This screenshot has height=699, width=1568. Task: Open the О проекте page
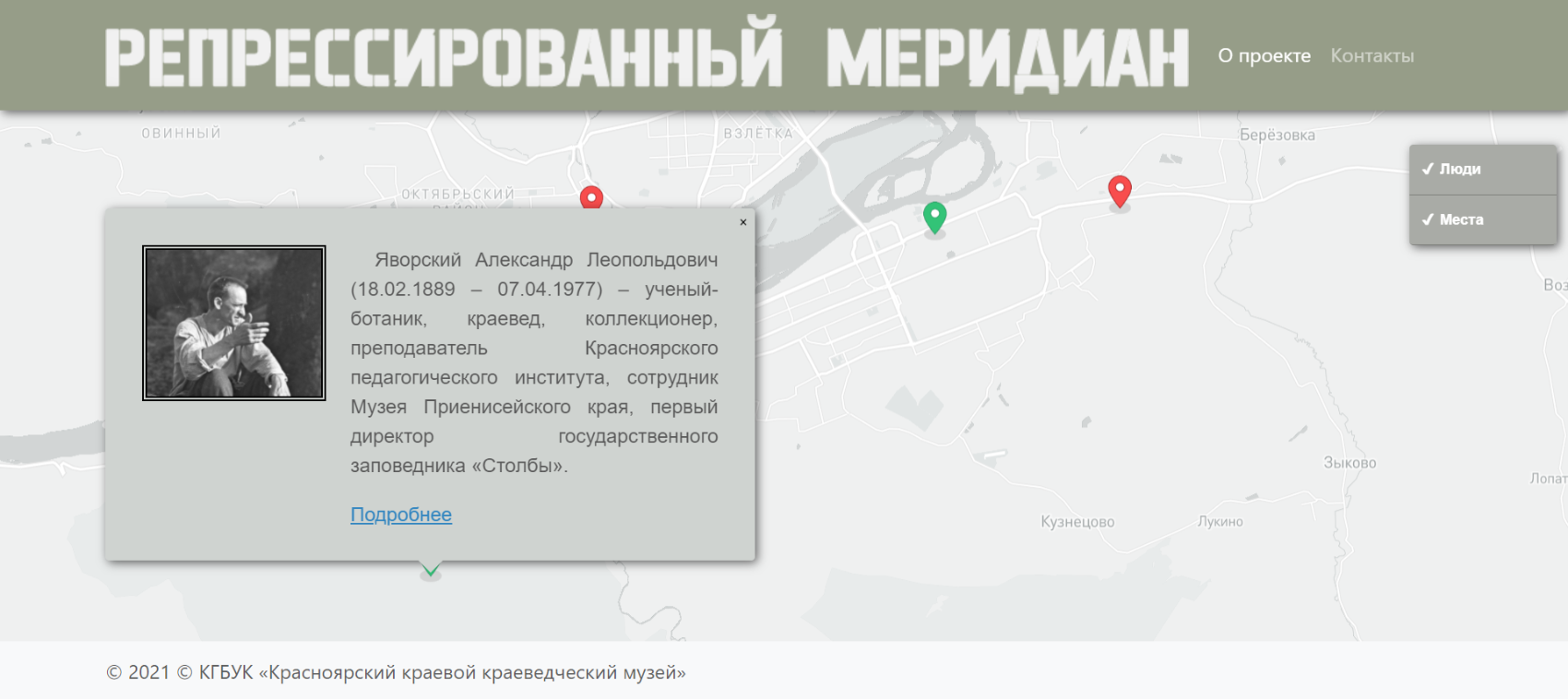coord(1264,55)
